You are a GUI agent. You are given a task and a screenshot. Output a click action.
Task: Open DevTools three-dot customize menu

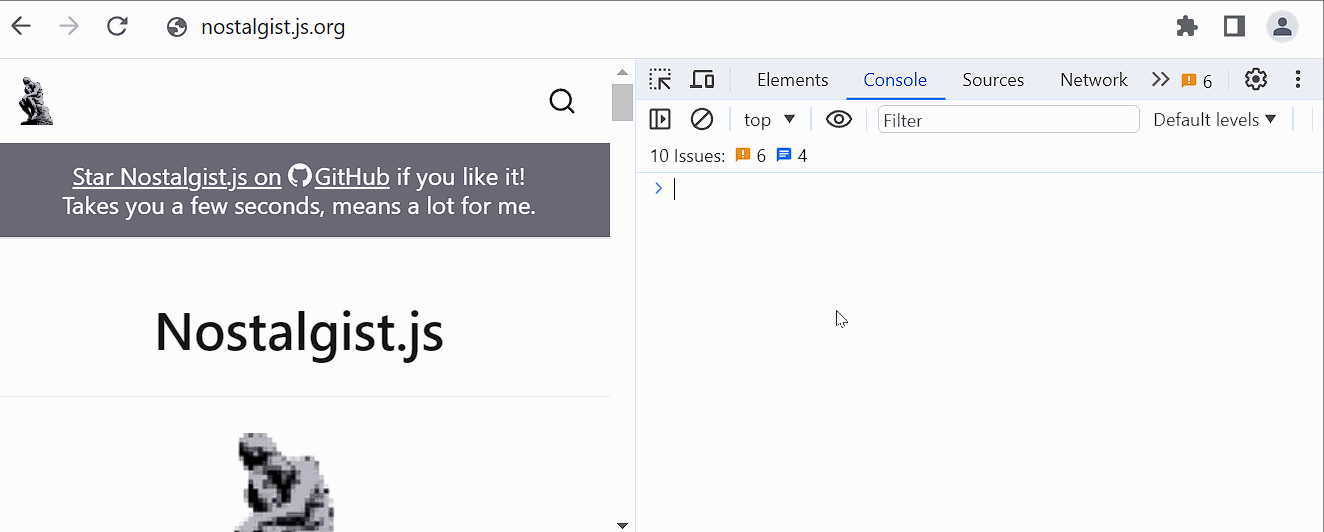[x=1298, y=80]
